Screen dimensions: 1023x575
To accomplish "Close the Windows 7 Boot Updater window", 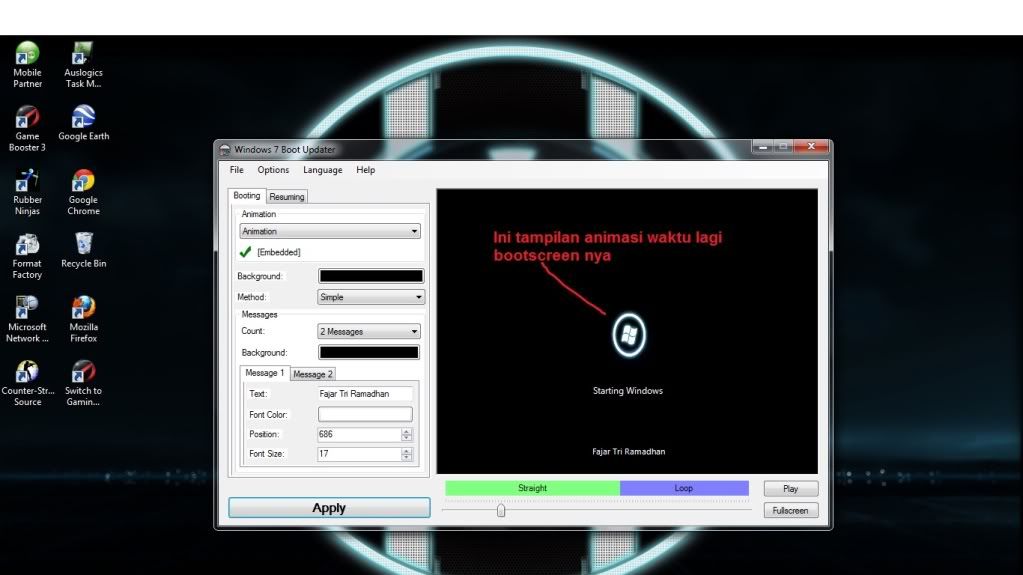I will (x=811, y=146).
